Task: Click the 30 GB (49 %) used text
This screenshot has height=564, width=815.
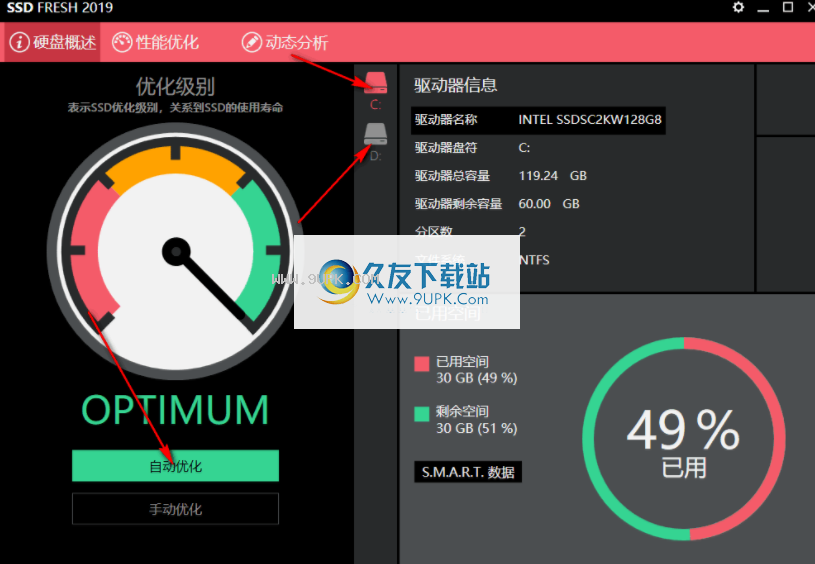Action: pyautogui.click(x=477, y=378)
